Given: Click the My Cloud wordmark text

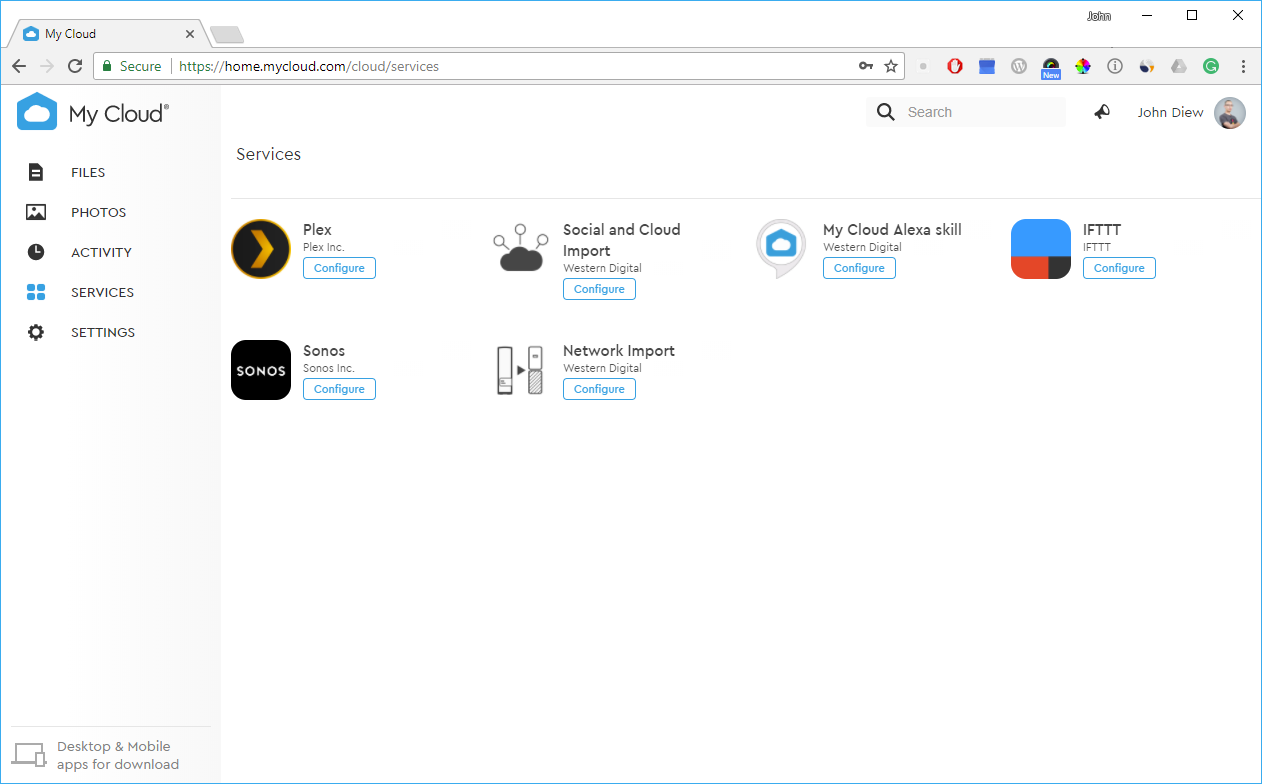Looking at the screenshot, I should 118,114.
